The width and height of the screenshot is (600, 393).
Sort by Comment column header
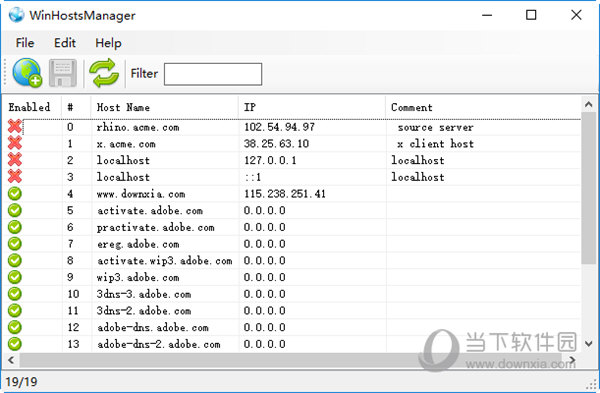pos(483,107)
